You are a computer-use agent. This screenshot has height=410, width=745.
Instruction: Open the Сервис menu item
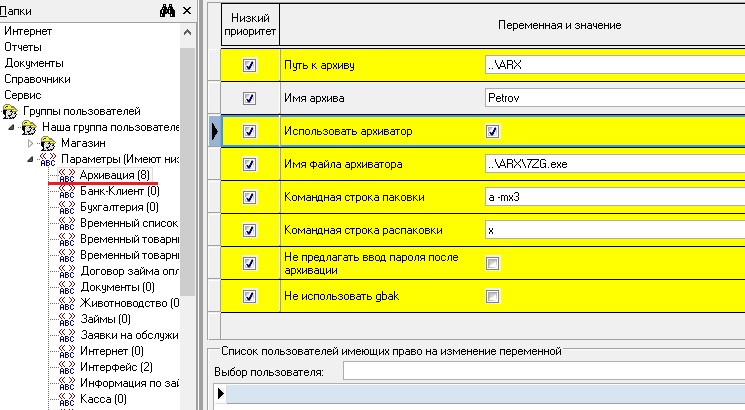23,95
